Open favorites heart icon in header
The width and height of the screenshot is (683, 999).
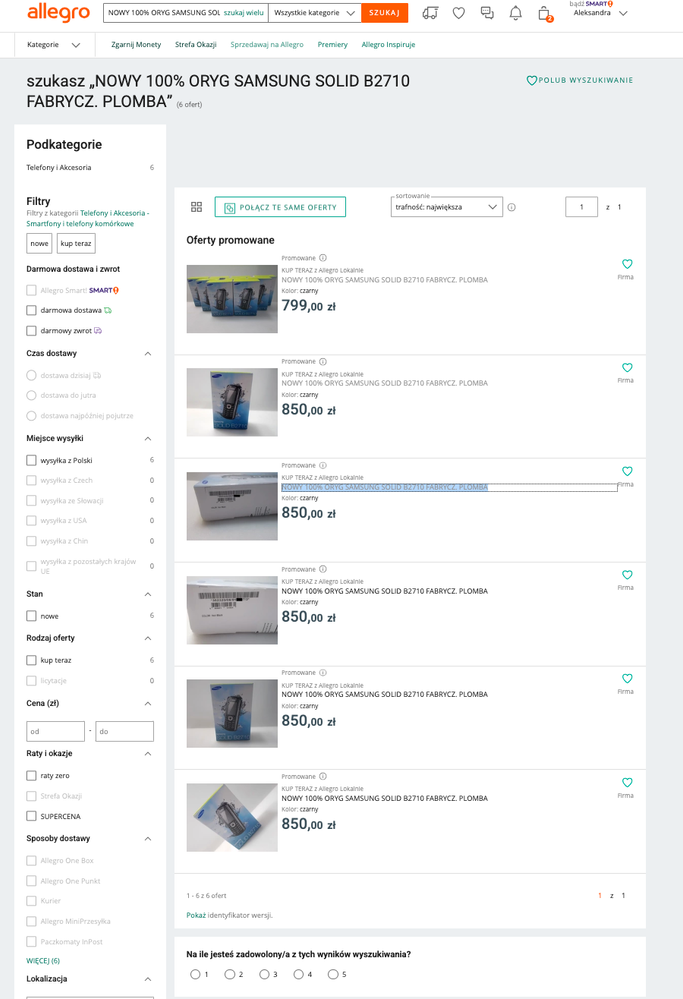459,13
